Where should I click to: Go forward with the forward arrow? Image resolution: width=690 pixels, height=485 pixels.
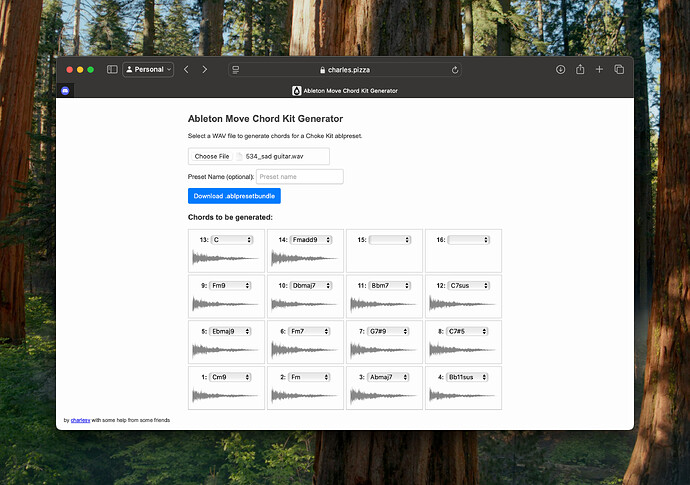pos(205,70)
